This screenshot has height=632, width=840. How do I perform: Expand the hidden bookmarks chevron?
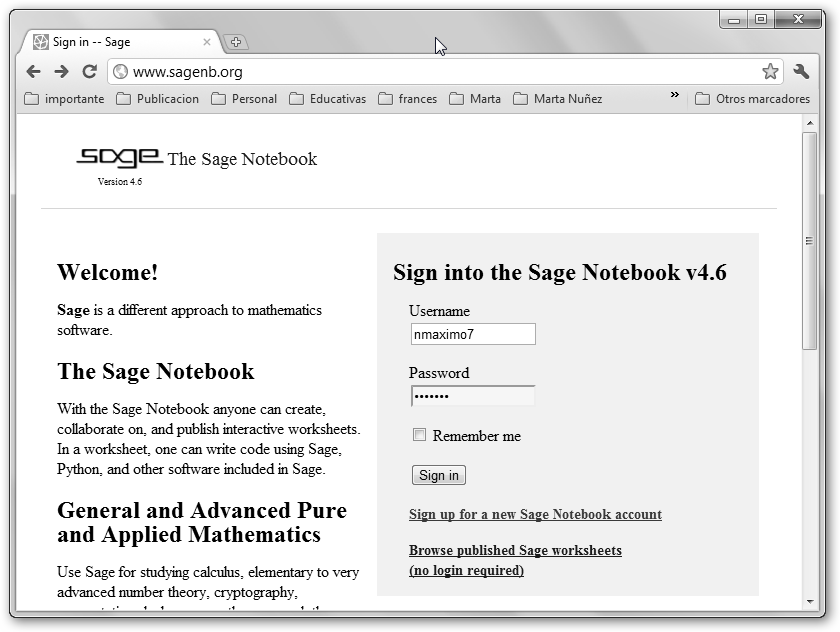click(674, 96)
